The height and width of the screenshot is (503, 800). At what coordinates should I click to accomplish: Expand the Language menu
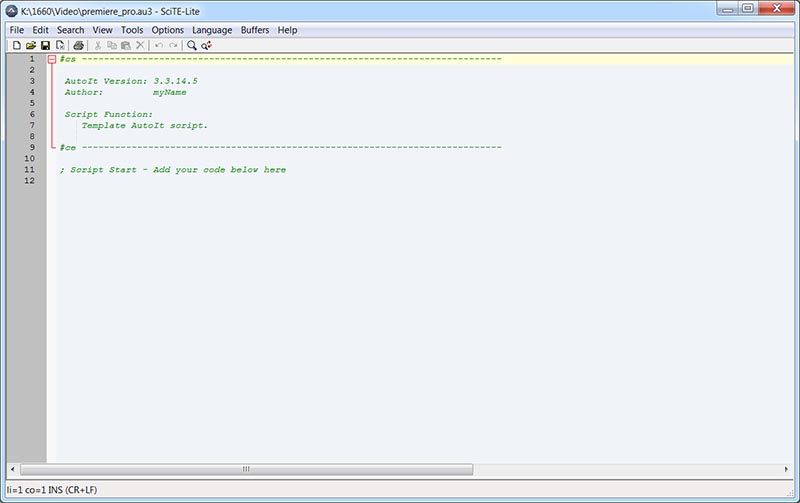pos(212,30)
